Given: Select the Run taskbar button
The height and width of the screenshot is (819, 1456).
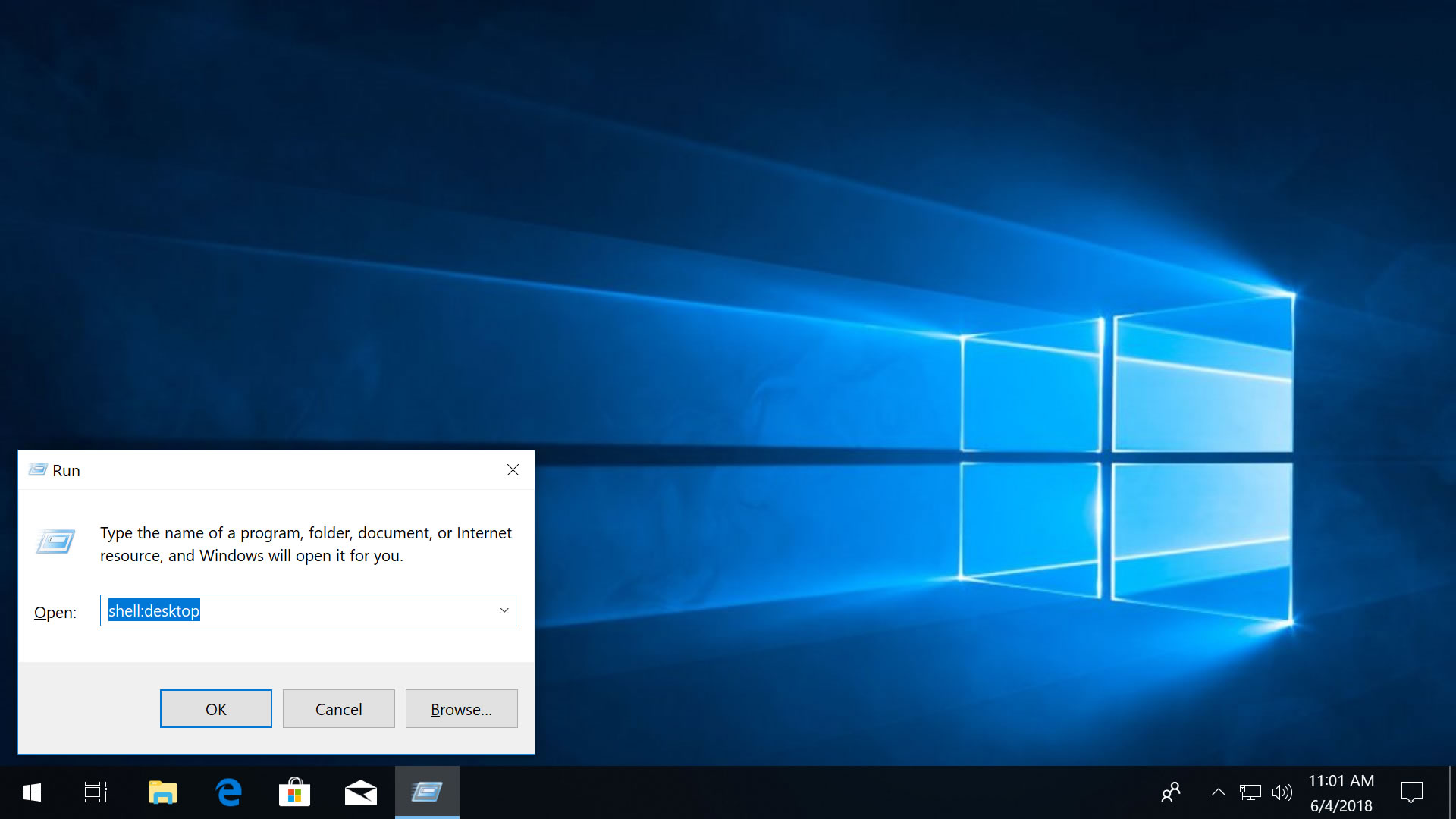Looking at the screenshot, I should 426,792.
